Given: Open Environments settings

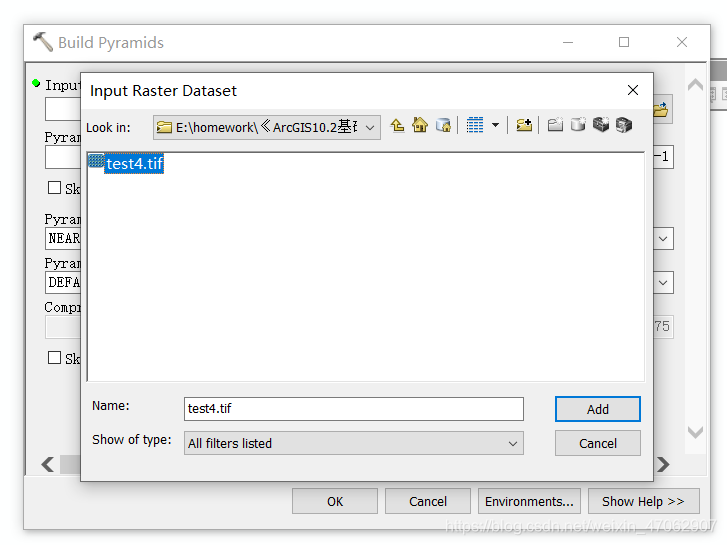Looking at the screenshot, I should click(x=529, y=501).
